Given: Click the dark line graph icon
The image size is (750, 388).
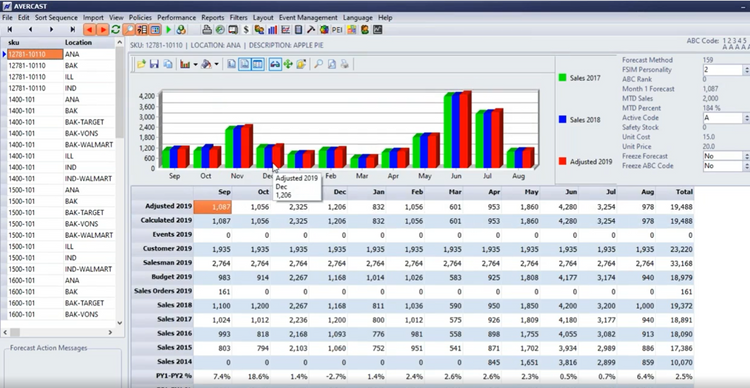Looking at the screenshot, I should [x=378, y=30].
